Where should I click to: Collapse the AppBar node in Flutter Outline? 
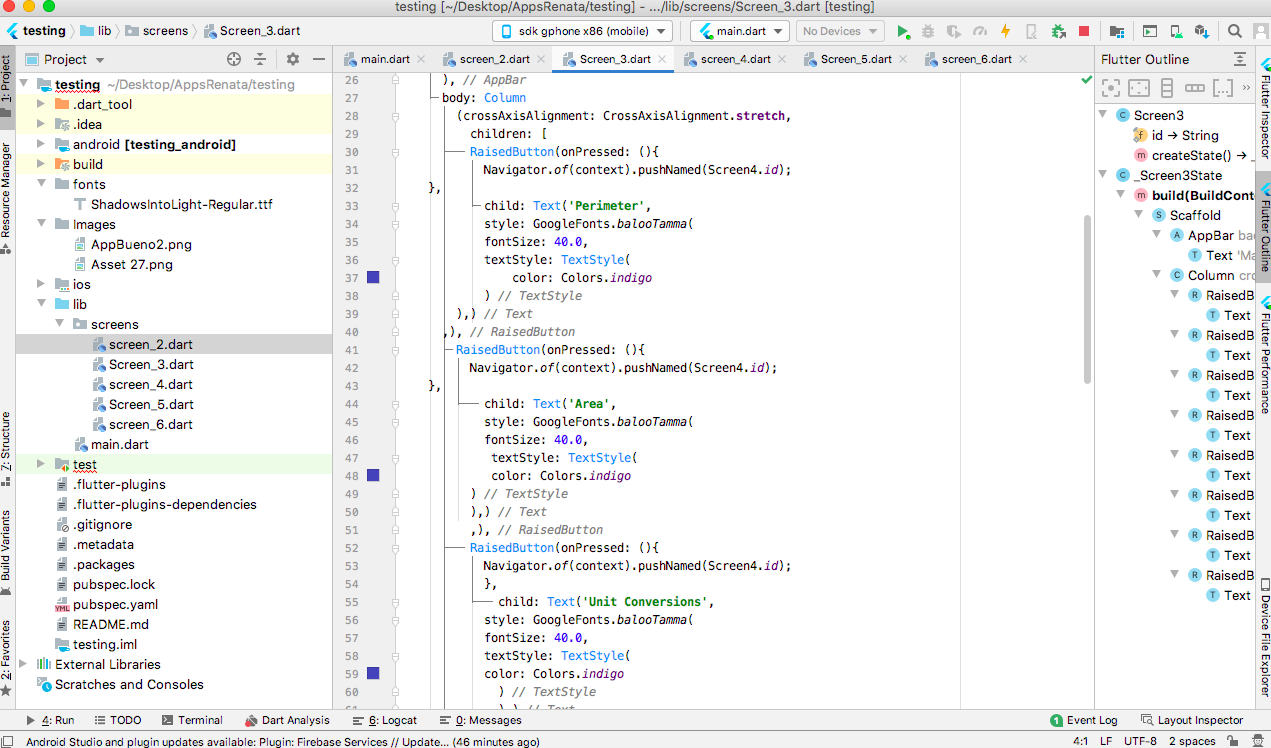pos(1157,235)
